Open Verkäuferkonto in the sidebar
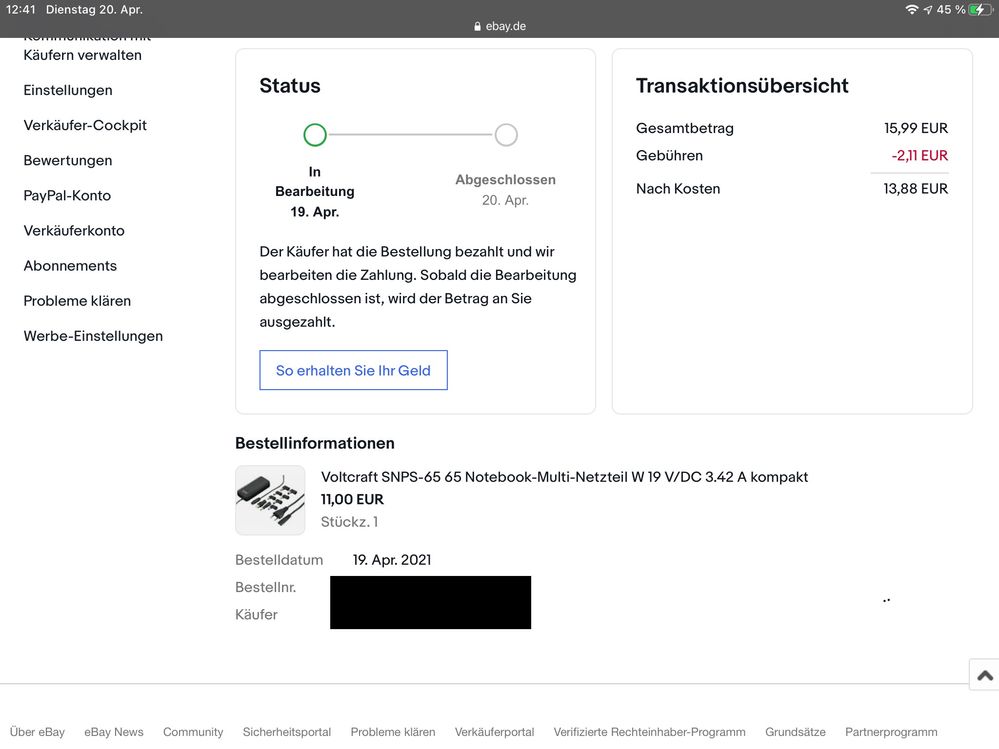This screenshot has width=999, height=749. [74, 230]
